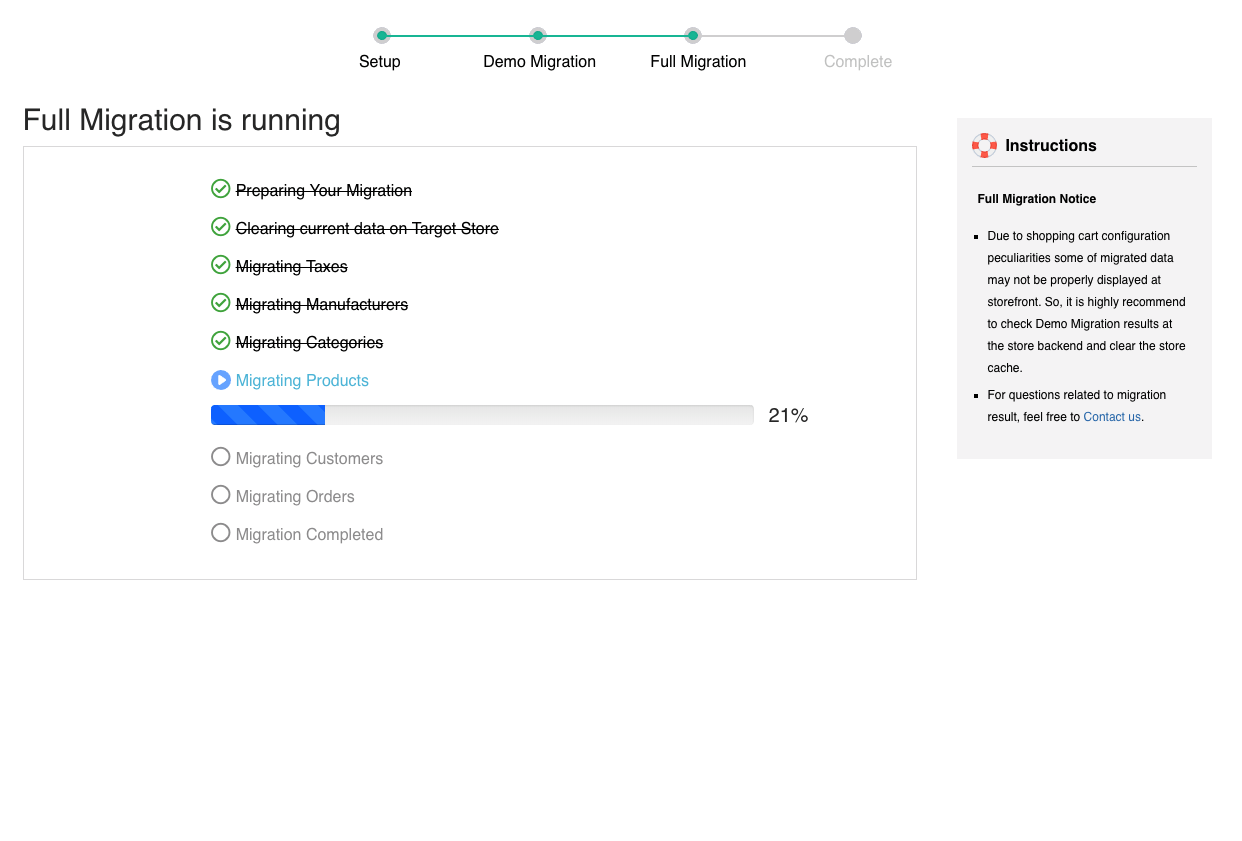
Task: Click the green checkmark beside Migrating Taxes
Action: point(221,265)
